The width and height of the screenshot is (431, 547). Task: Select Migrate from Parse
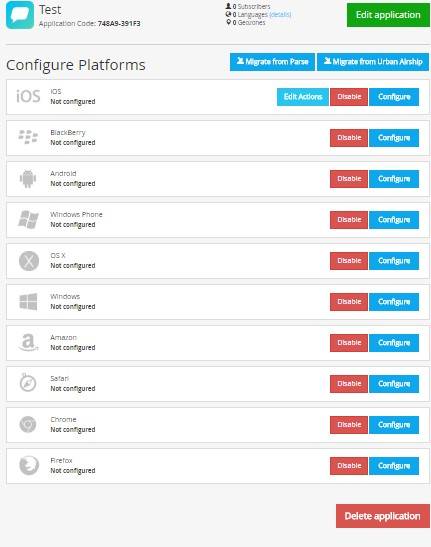(272, 62)
